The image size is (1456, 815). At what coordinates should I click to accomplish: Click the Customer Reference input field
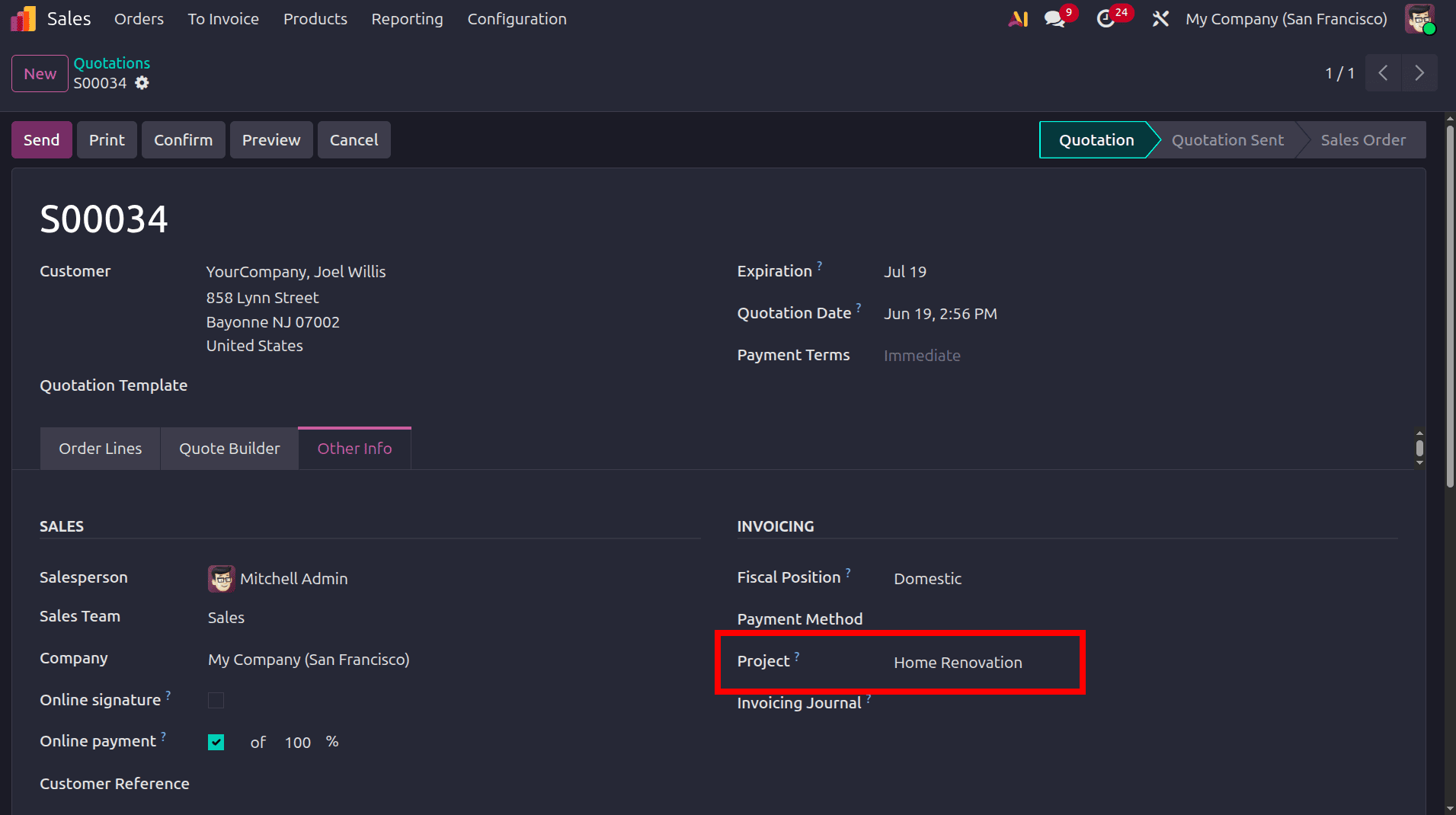[x=453, y=785]
